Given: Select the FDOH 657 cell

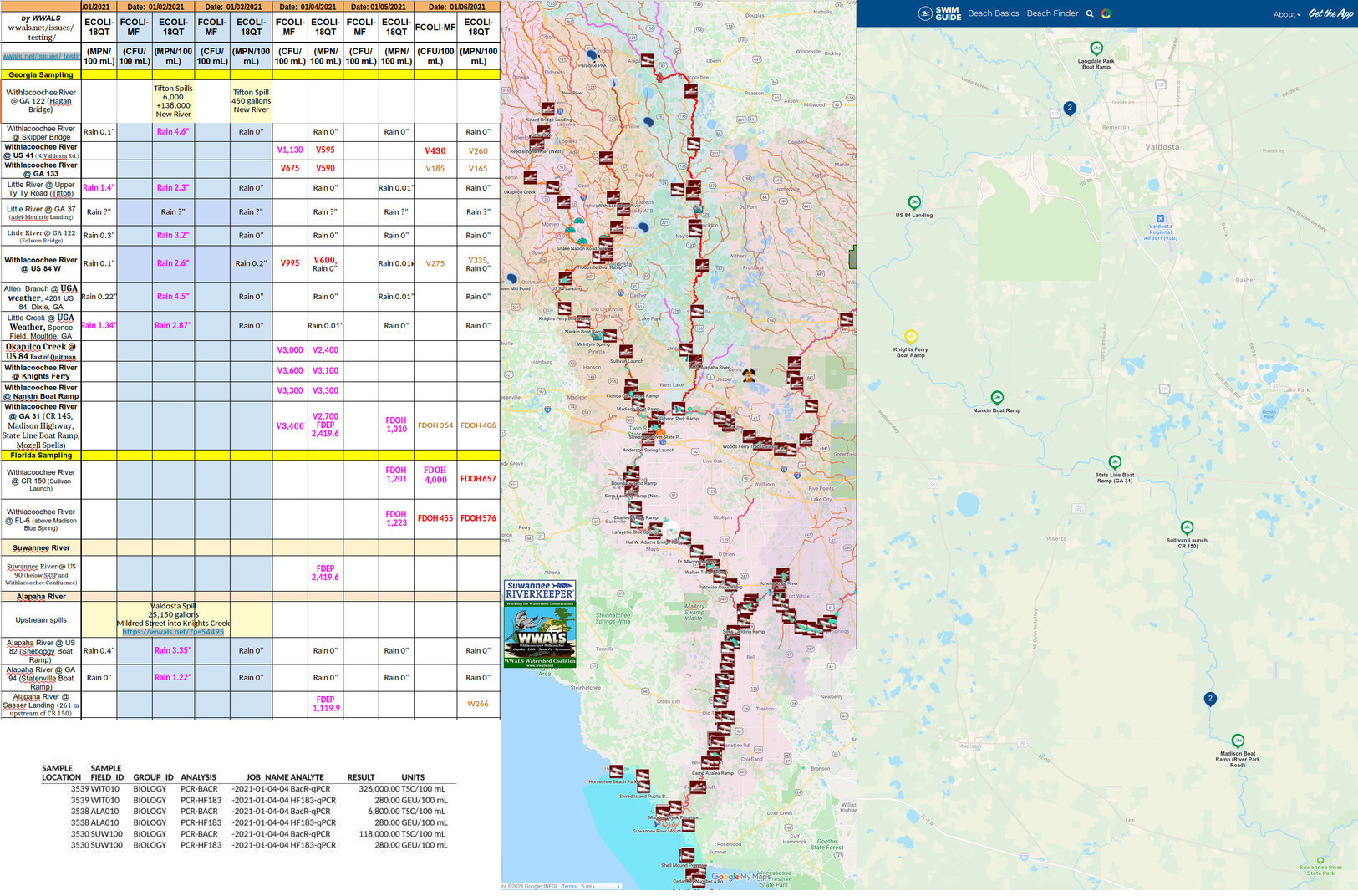Looking at the screenshot, I should pos(478,479).
